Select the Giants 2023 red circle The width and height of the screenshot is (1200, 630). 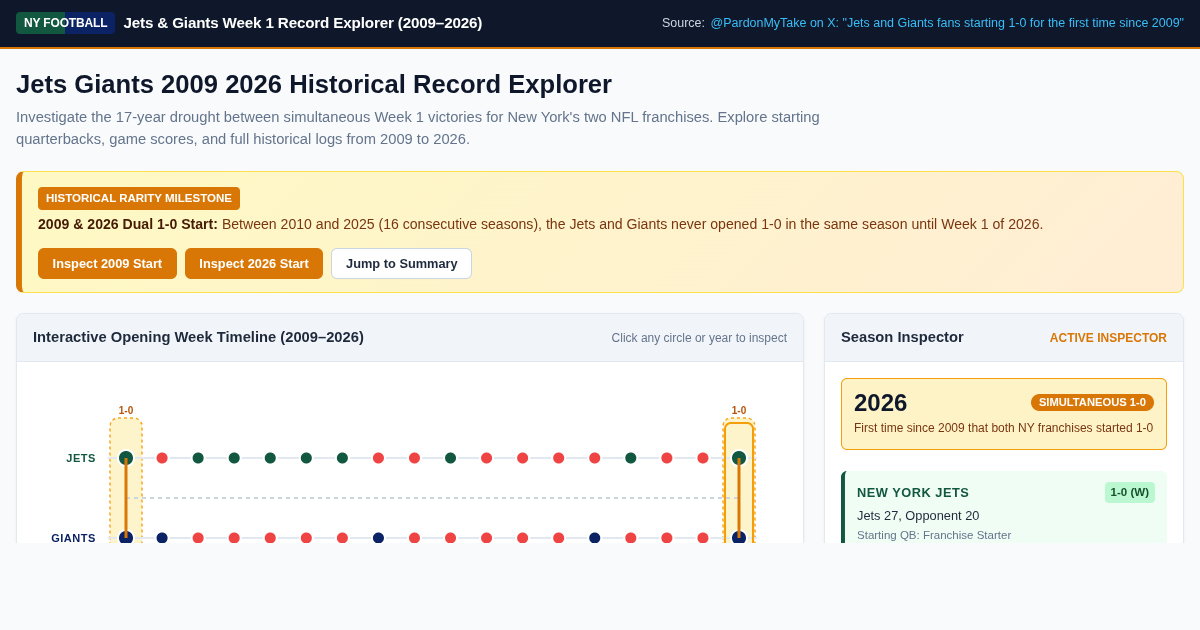(x=630, y=538)
